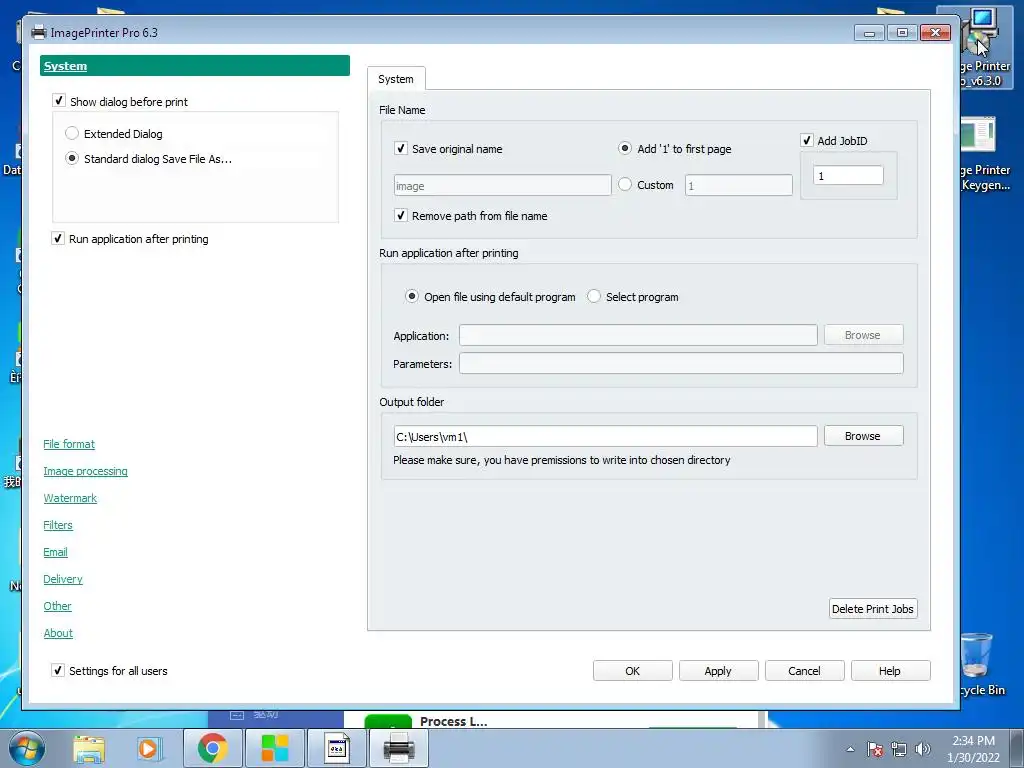Open Windows Explorer from the taskbar

pos(89,748)
